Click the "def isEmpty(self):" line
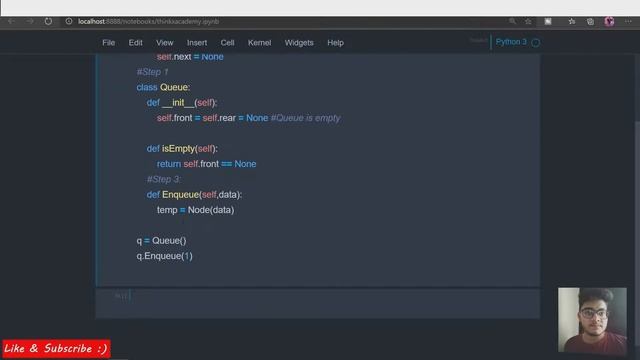 (182, 149)
